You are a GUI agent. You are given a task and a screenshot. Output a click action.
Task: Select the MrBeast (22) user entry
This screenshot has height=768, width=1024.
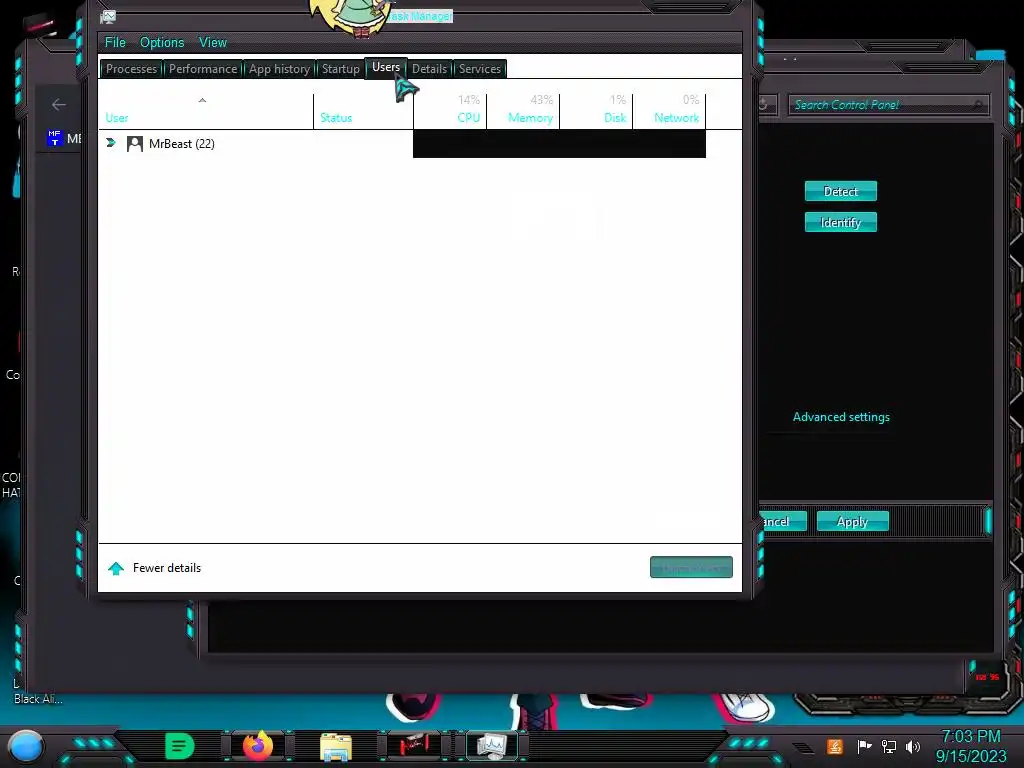click(x=182, y=144)
